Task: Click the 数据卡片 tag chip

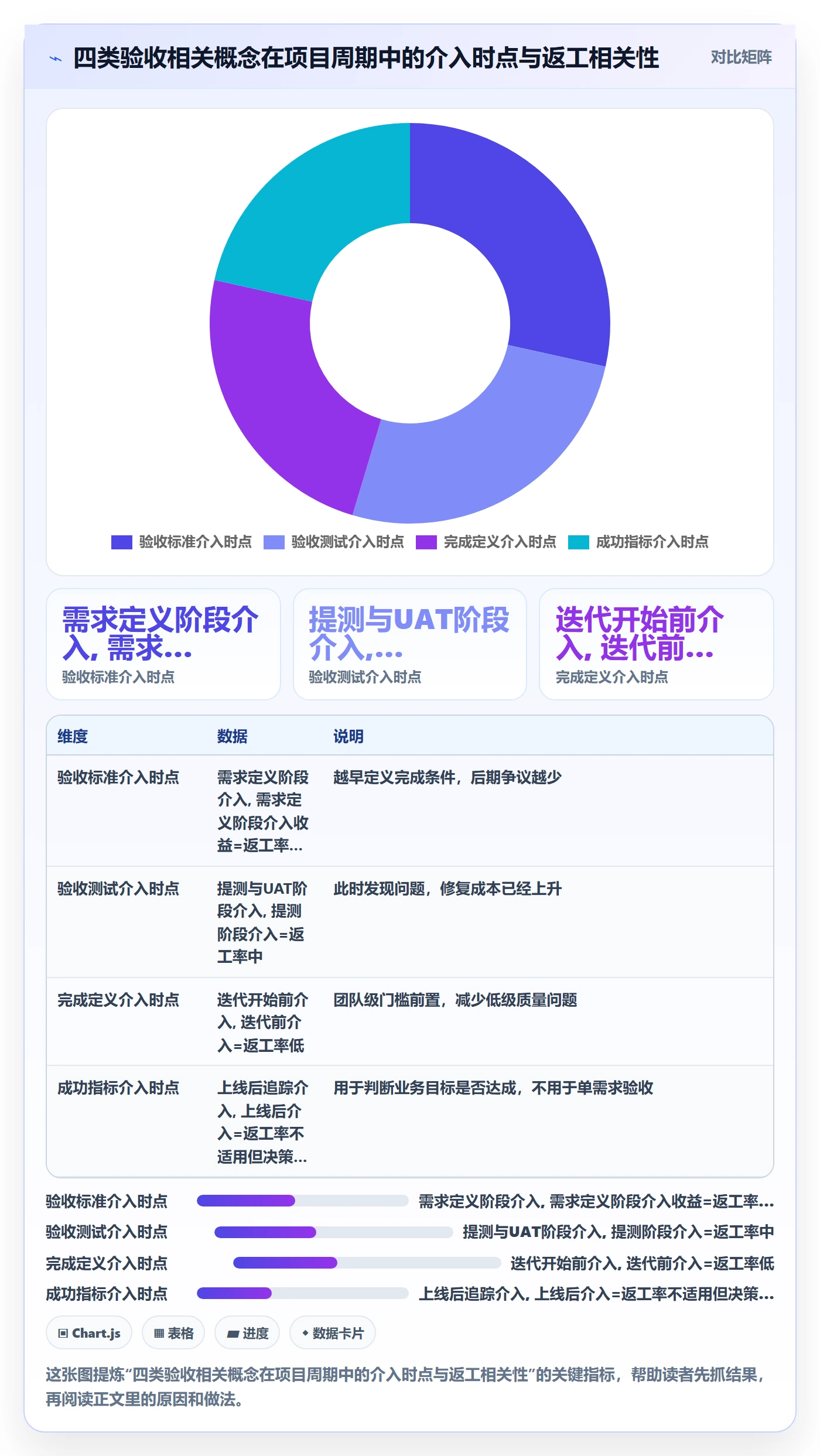Action: click(x=333, y=1333)
